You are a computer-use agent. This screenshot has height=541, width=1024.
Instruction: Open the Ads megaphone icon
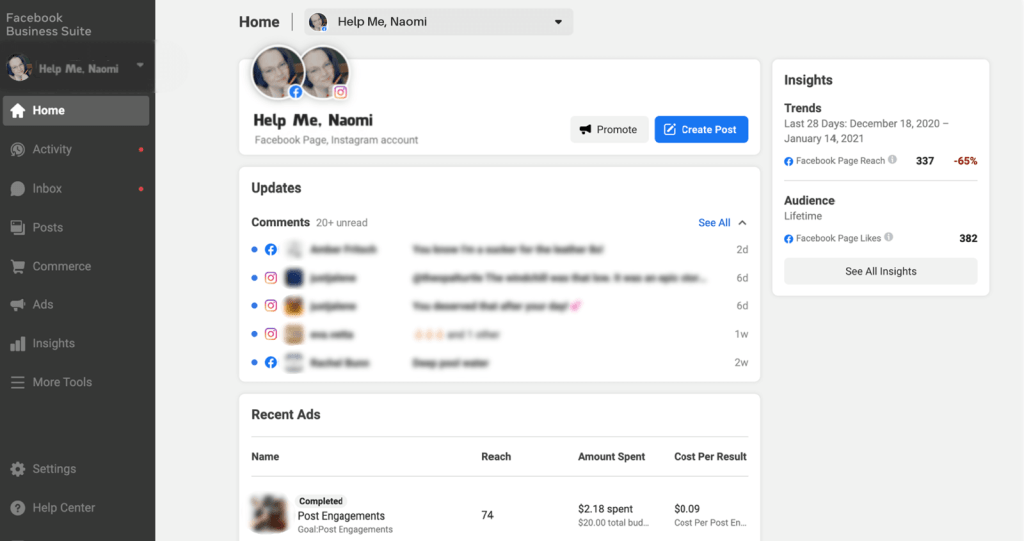point(18,305)
